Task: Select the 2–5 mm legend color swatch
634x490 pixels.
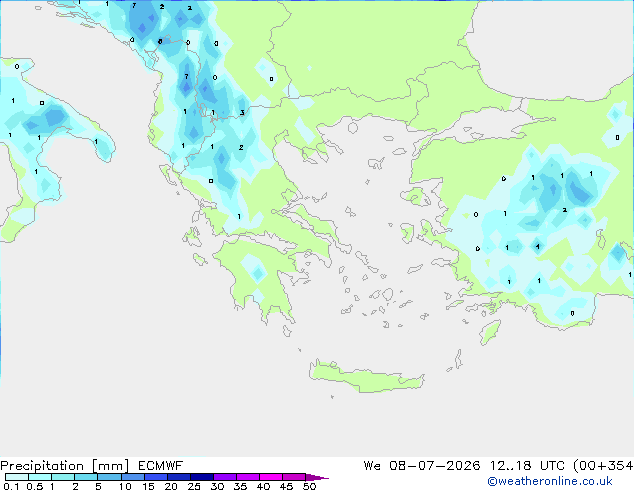Action: pyautogui.click(x=86, y=477)
